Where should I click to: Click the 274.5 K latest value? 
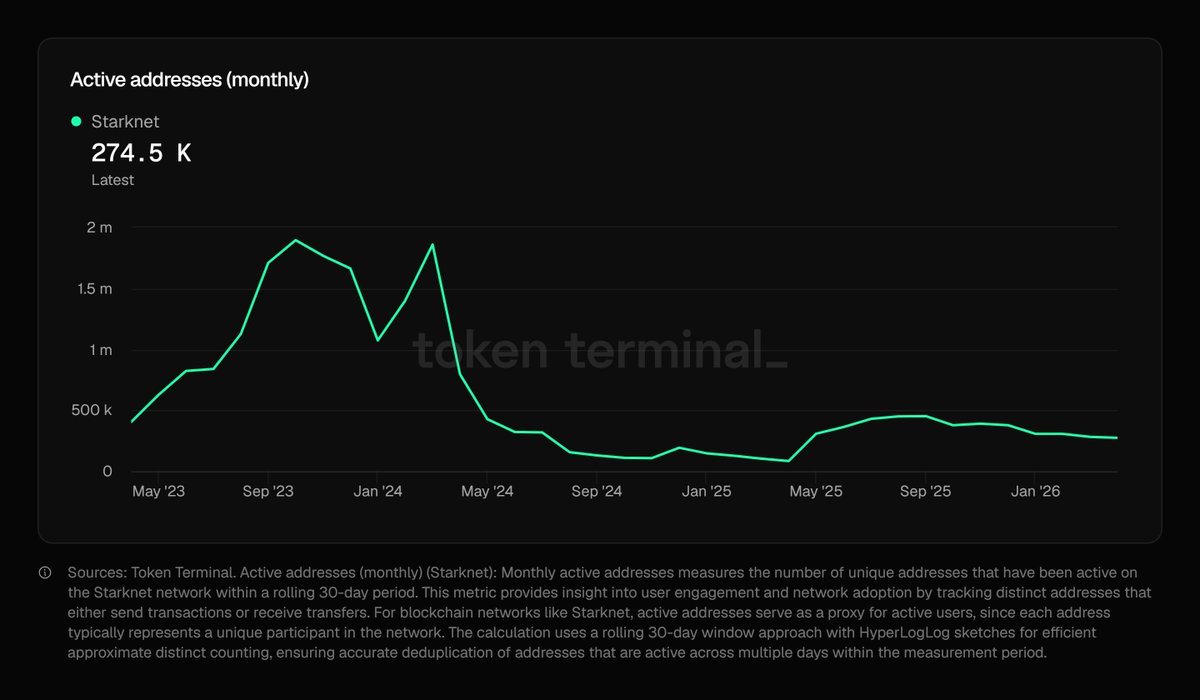click(x=141, y=153)
